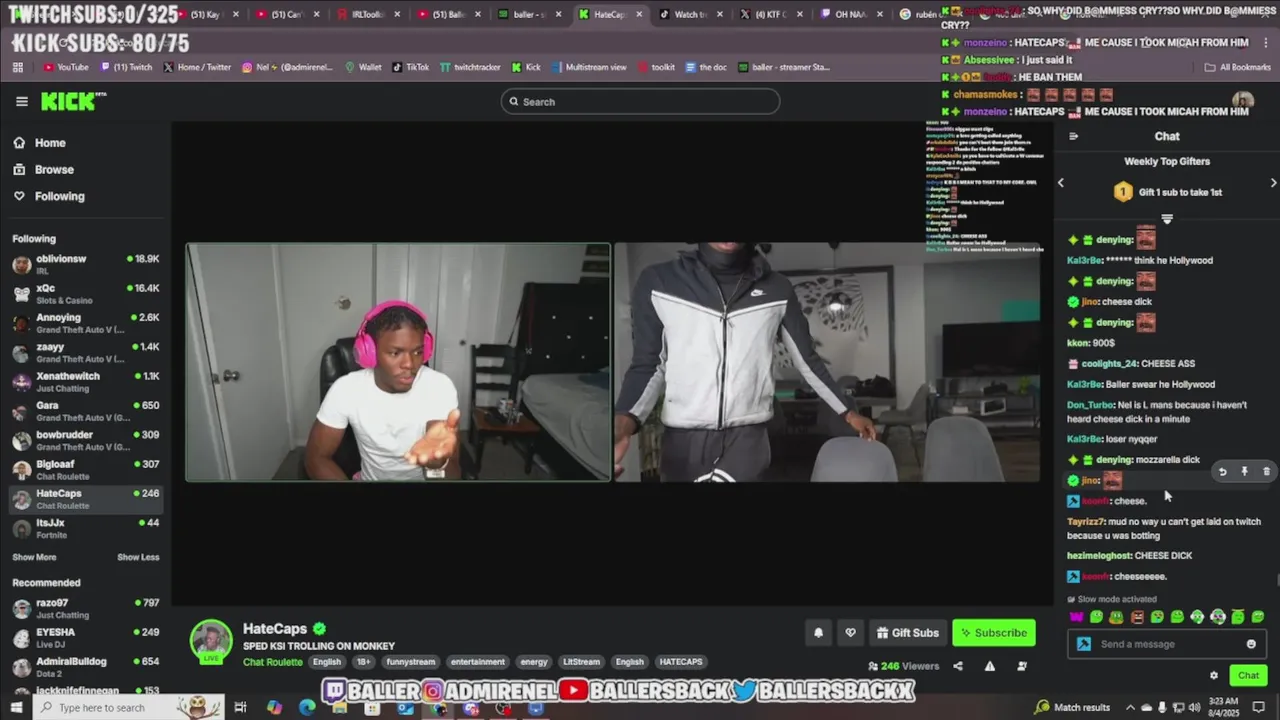Click the Send a message field
Image resolution: width=1280 pixels, height=720 pixels.
click(1165, 644)
